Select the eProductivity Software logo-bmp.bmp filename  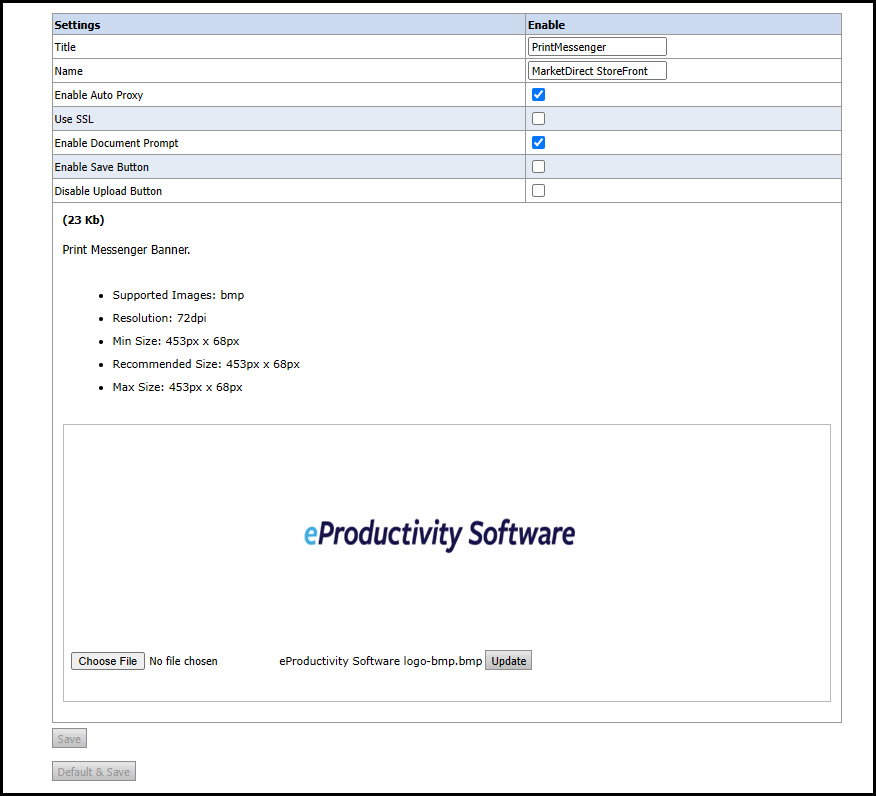(x=380, y=661)
